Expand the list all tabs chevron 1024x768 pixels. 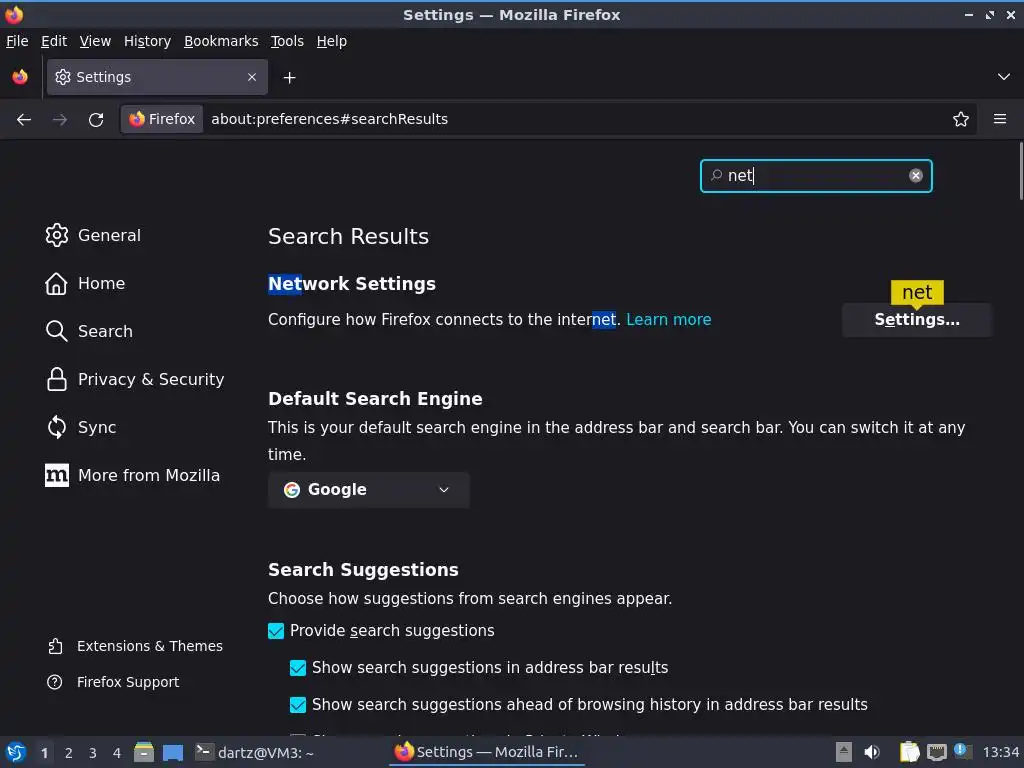(x=1004, y=77)
